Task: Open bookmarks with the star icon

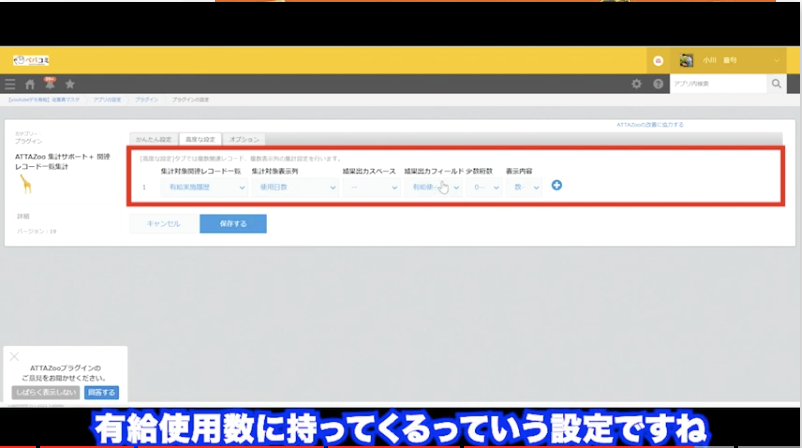Action: 70,85
